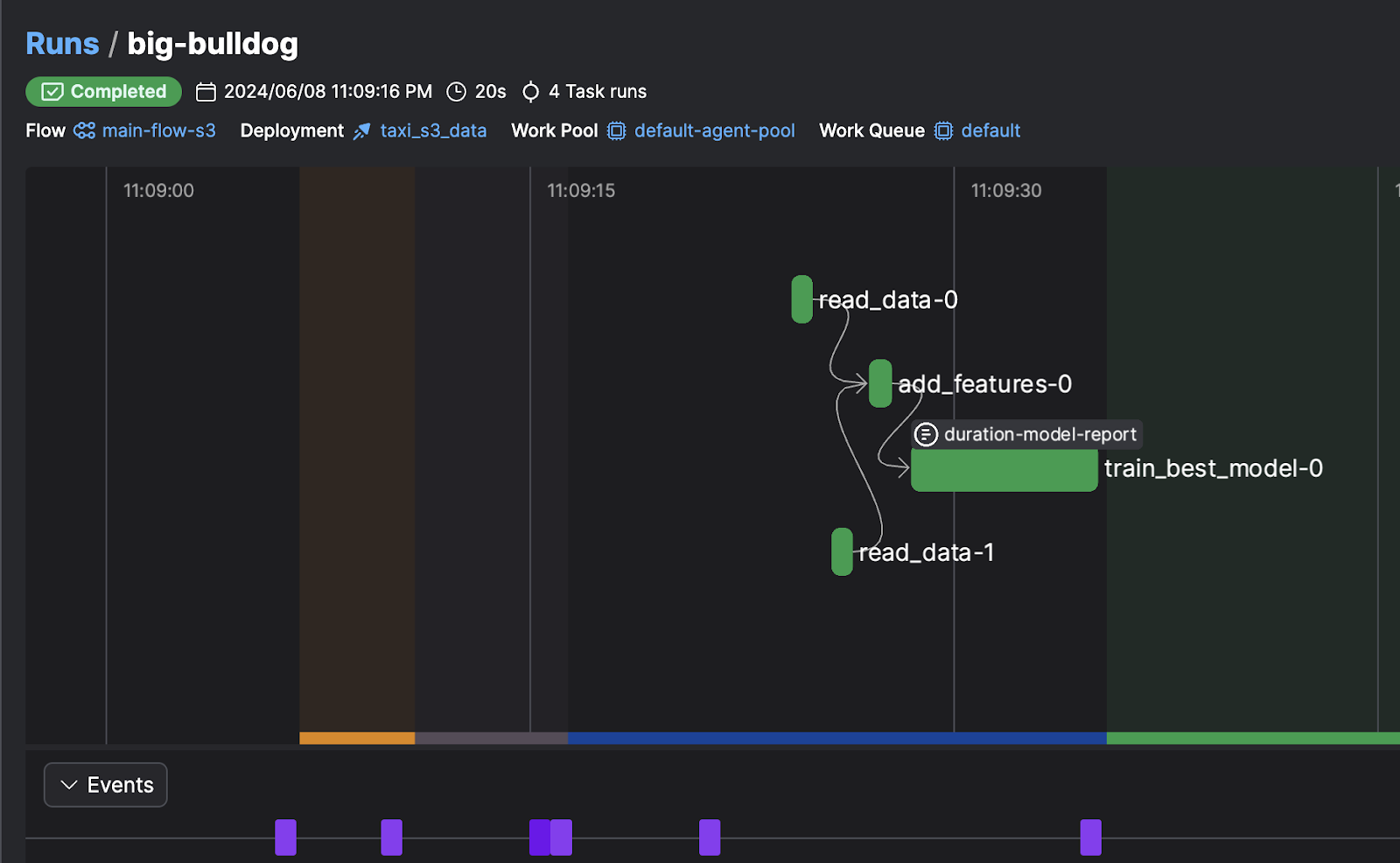Click the 2024/06/08 11:09:16 PM timestamp

pyautogui.click(x=328, y=92)
